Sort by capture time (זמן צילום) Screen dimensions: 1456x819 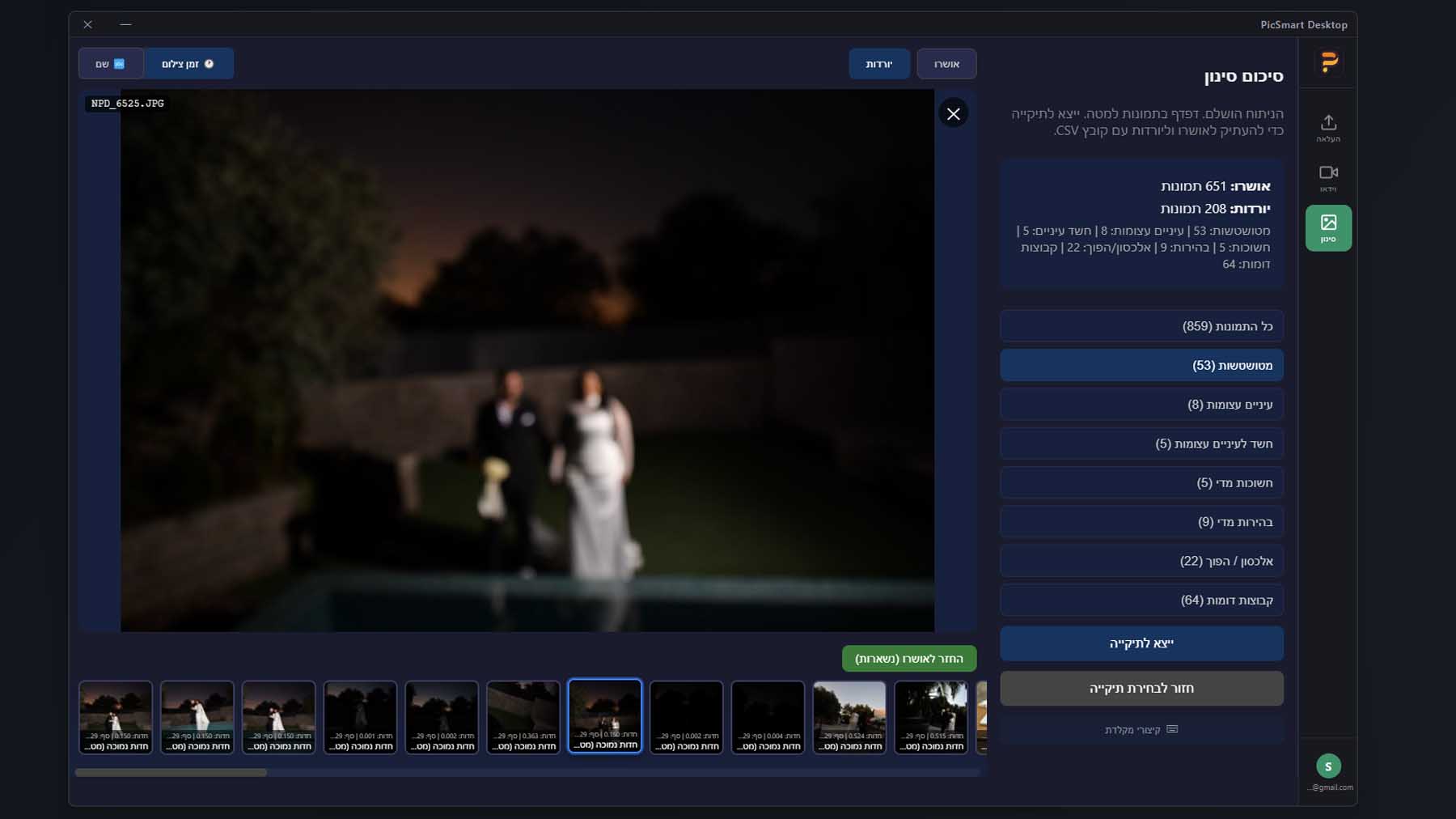(x=188, y=64)
